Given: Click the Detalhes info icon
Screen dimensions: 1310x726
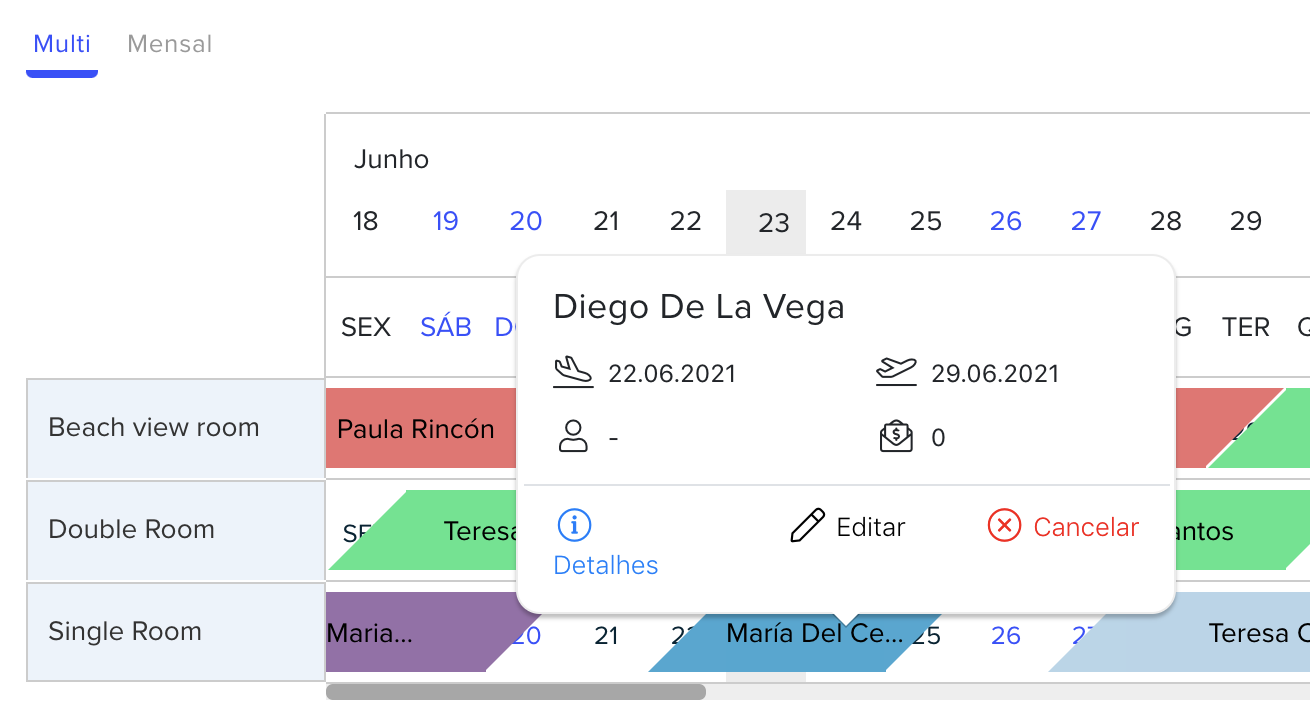Looking at the screenshot, I should (575, 525).
